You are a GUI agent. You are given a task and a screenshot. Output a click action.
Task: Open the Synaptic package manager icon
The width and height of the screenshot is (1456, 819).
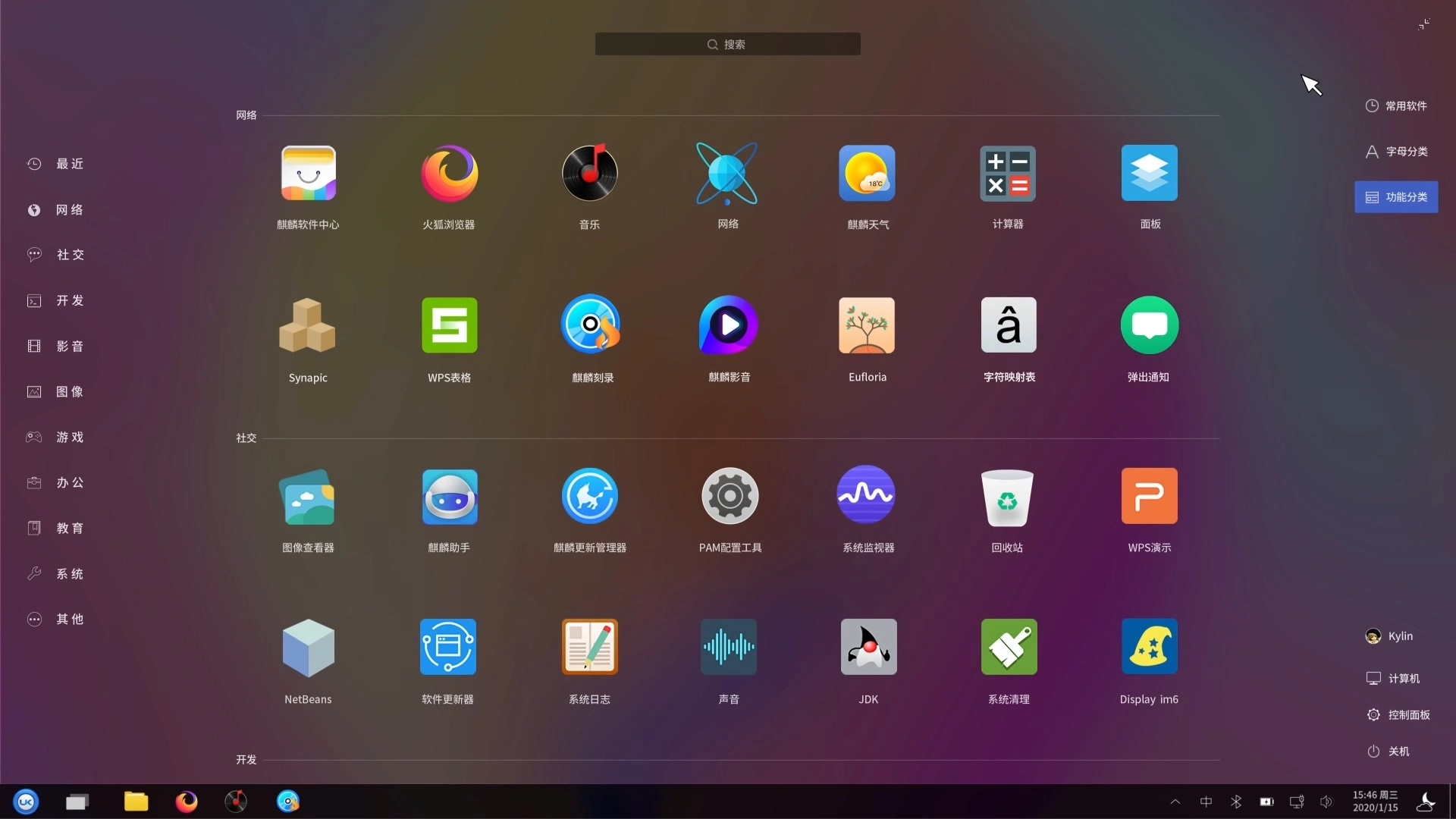pos(308,326)
